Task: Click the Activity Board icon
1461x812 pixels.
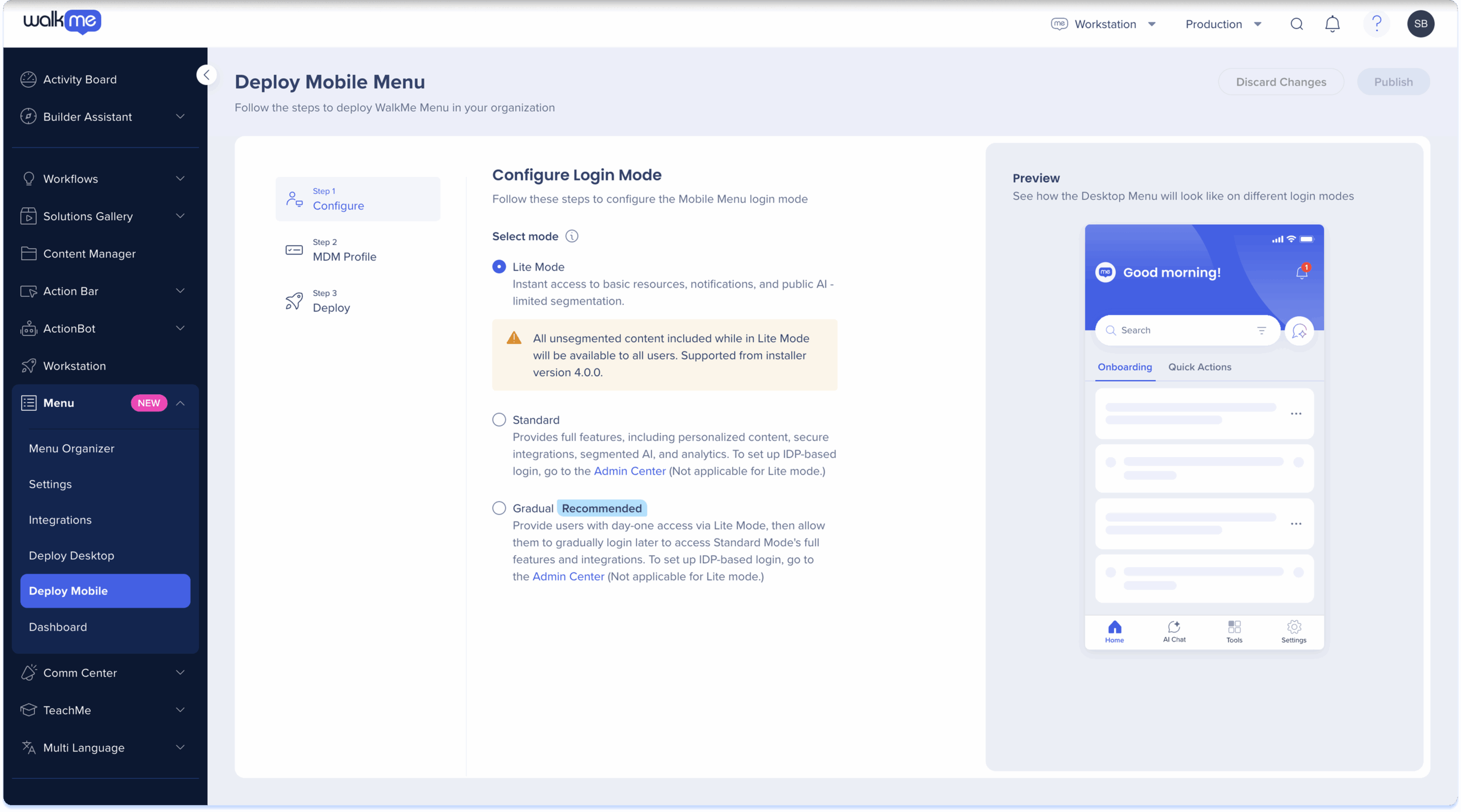Action: pos(28,79)
